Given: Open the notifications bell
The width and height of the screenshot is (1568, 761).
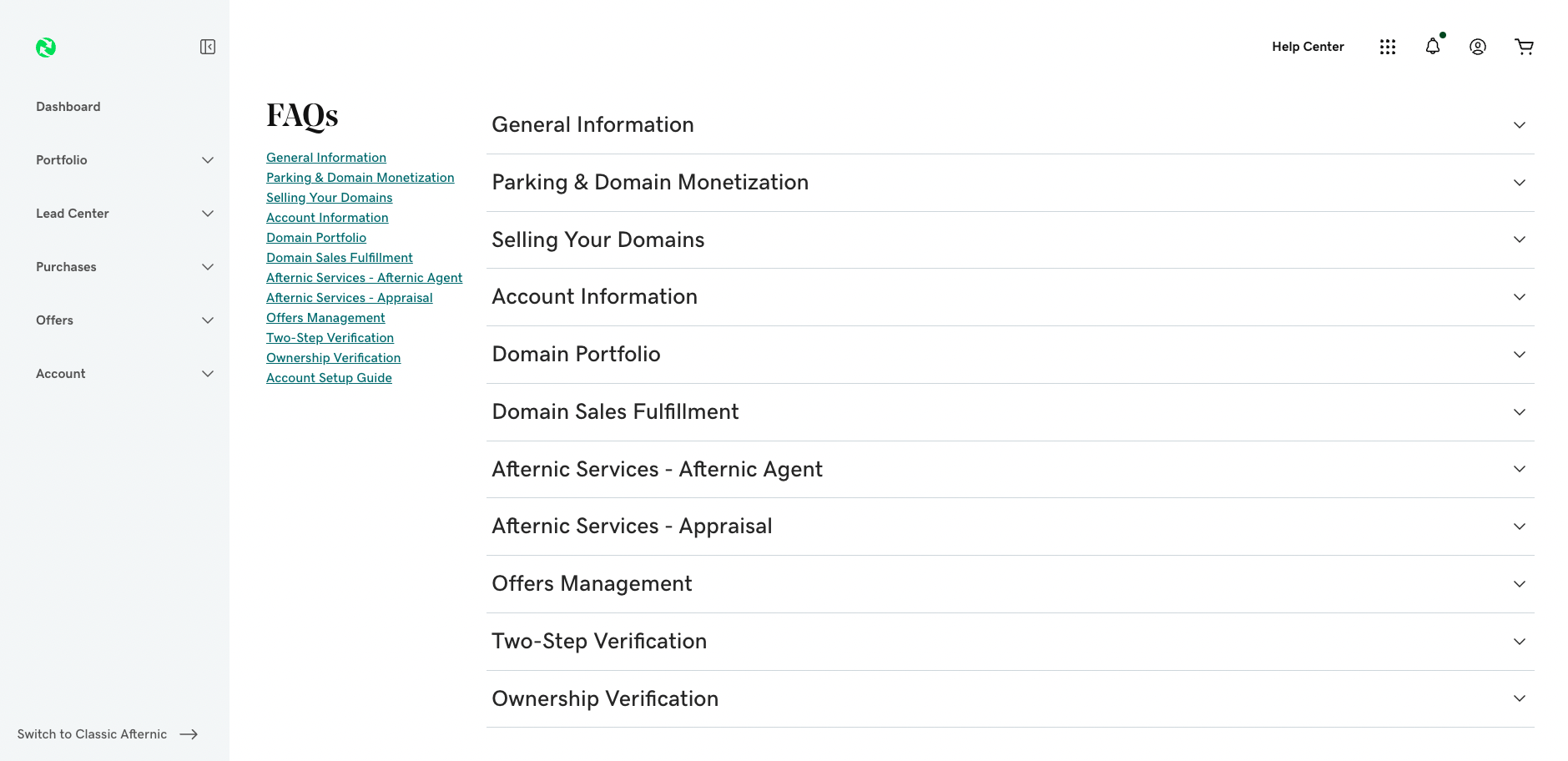Looking at the screenshot, I should tap(1433, 47).
